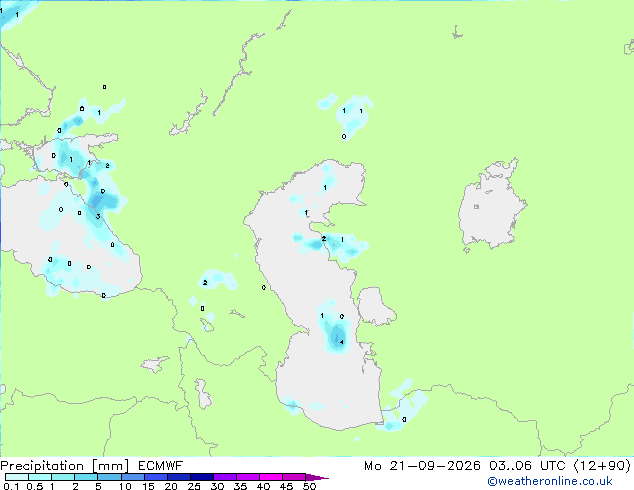Select the 30 mm violet legend swatch
634x490 pixels.
click(225, 477)
